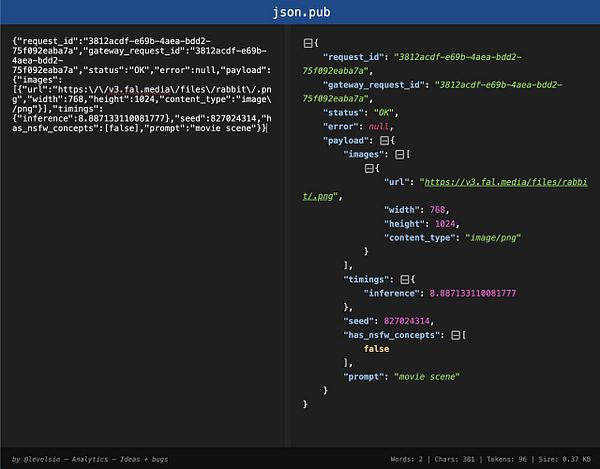The width and height of the screenshot is (600, 469).
Task: Click the false value under has_nsfw_concepts
Action: click(376, 349)
